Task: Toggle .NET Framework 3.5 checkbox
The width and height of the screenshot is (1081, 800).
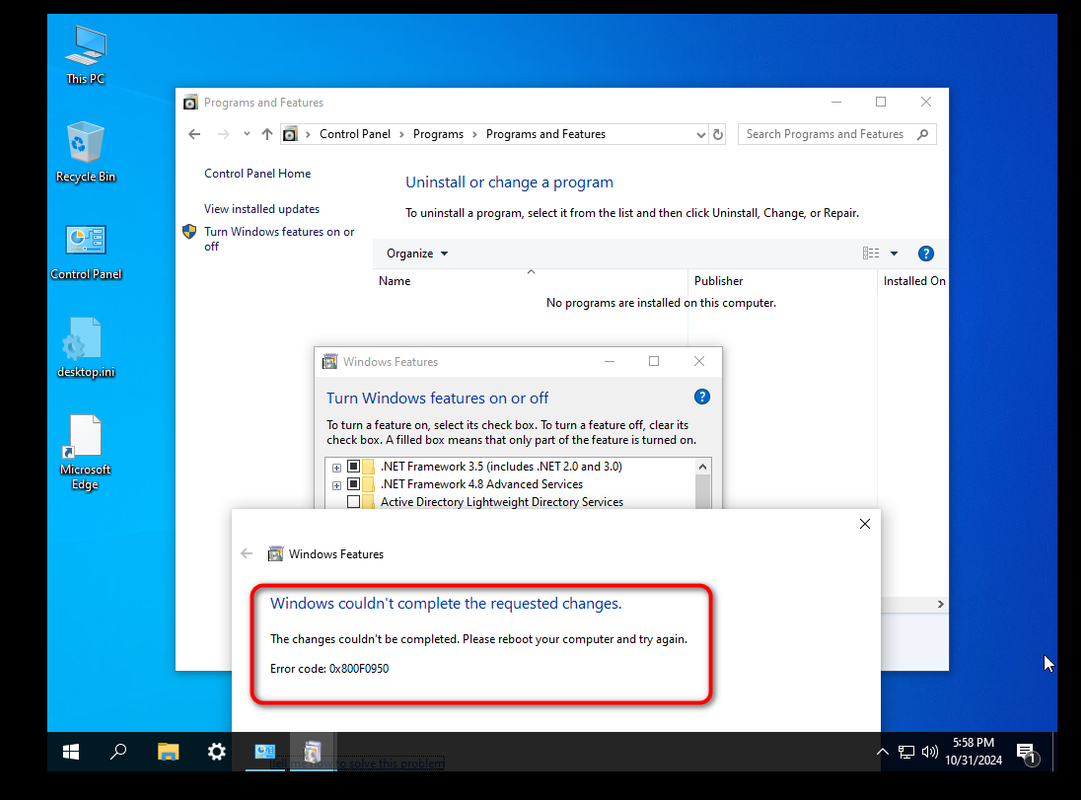Action: pos(353,466)
